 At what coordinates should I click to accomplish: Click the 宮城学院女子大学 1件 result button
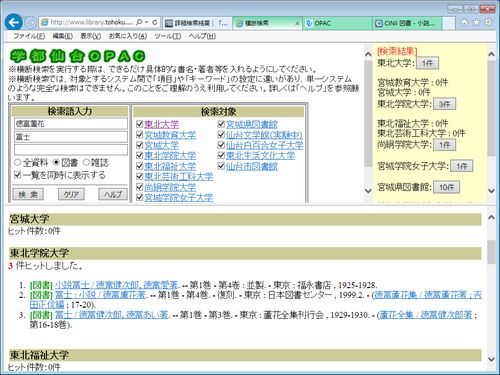pyautogui.click(x=462, y=166)
